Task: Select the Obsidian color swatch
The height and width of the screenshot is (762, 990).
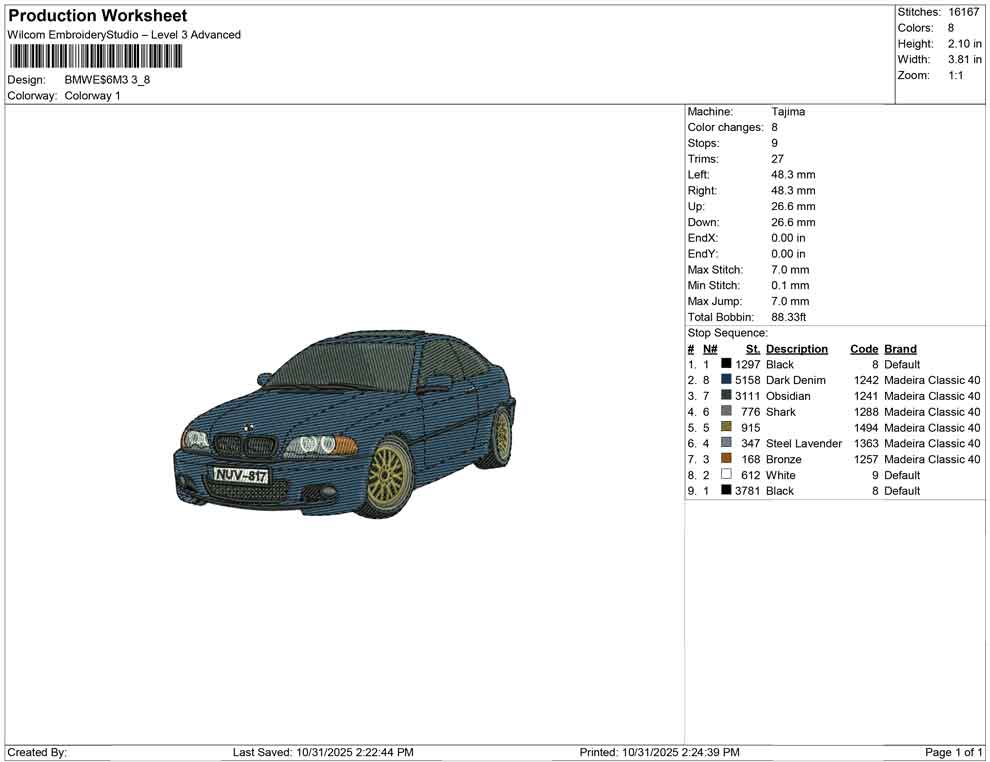Action: coord(725,396)
